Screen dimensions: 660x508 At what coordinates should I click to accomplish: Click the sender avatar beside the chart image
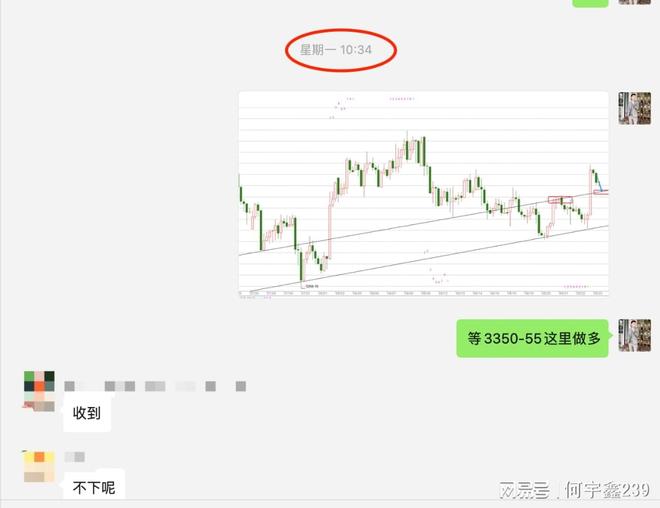pyautogui.click(x=634, y=108)
